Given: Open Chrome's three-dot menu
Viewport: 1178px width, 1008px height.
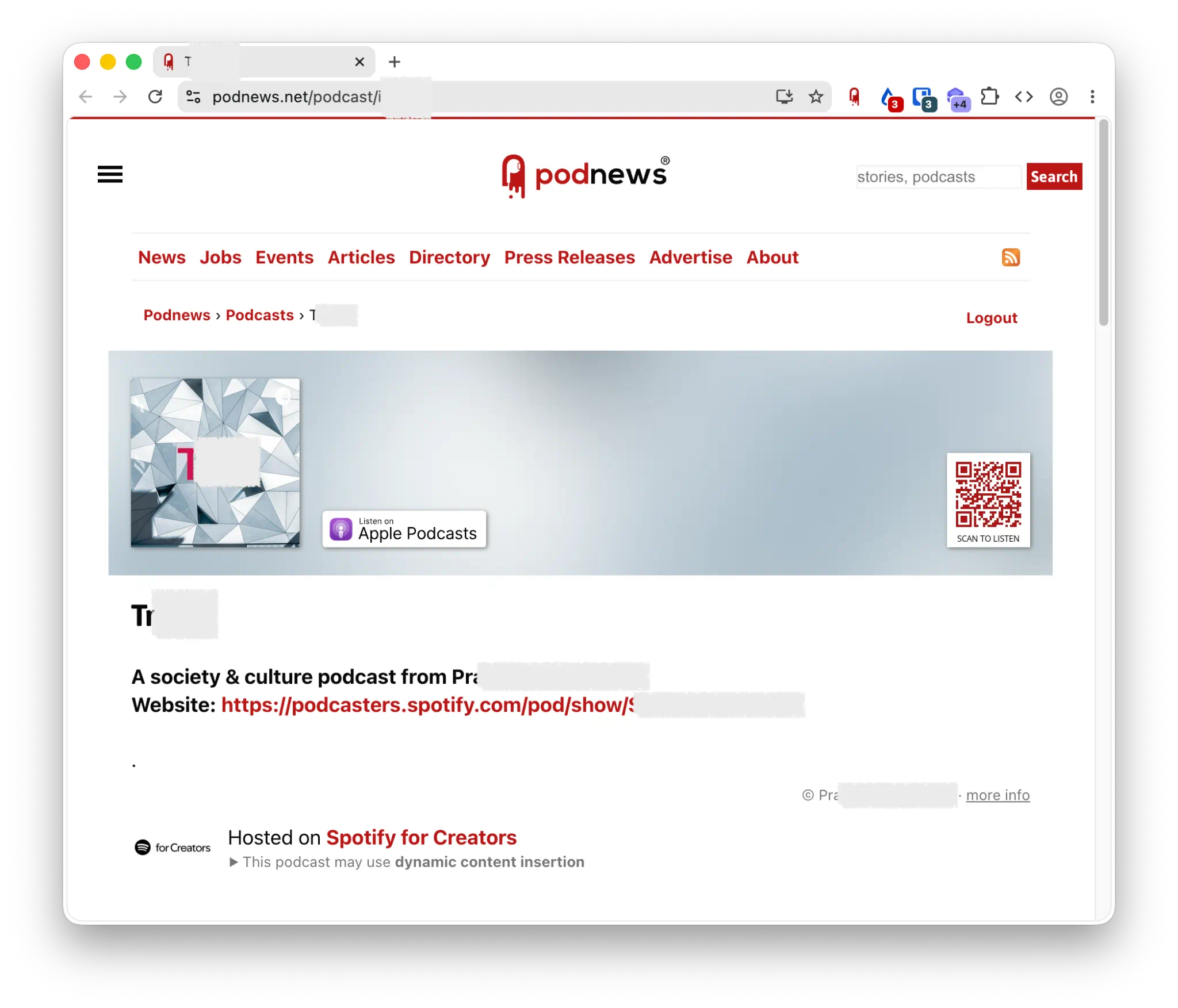Looking at the screenshot, I should [1092, 97].
